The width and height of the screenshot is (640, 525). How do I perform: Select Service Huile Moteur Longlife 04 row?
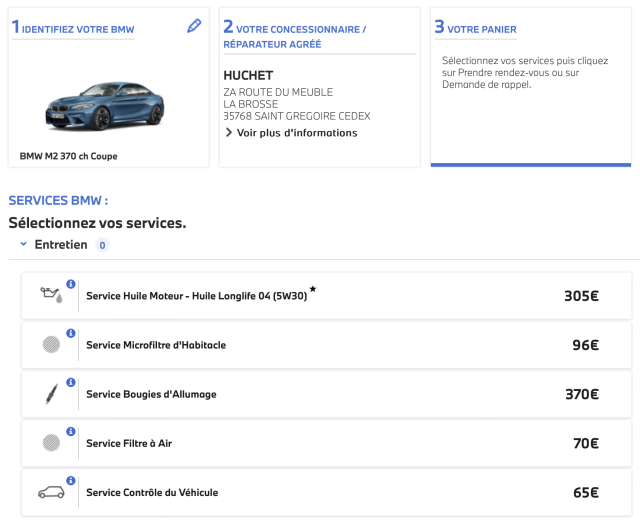[327, 296]
